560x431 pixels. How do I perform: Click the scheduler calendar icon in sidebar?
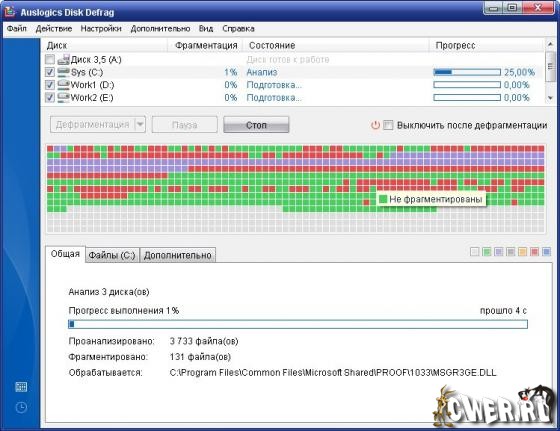click(21, 387)
